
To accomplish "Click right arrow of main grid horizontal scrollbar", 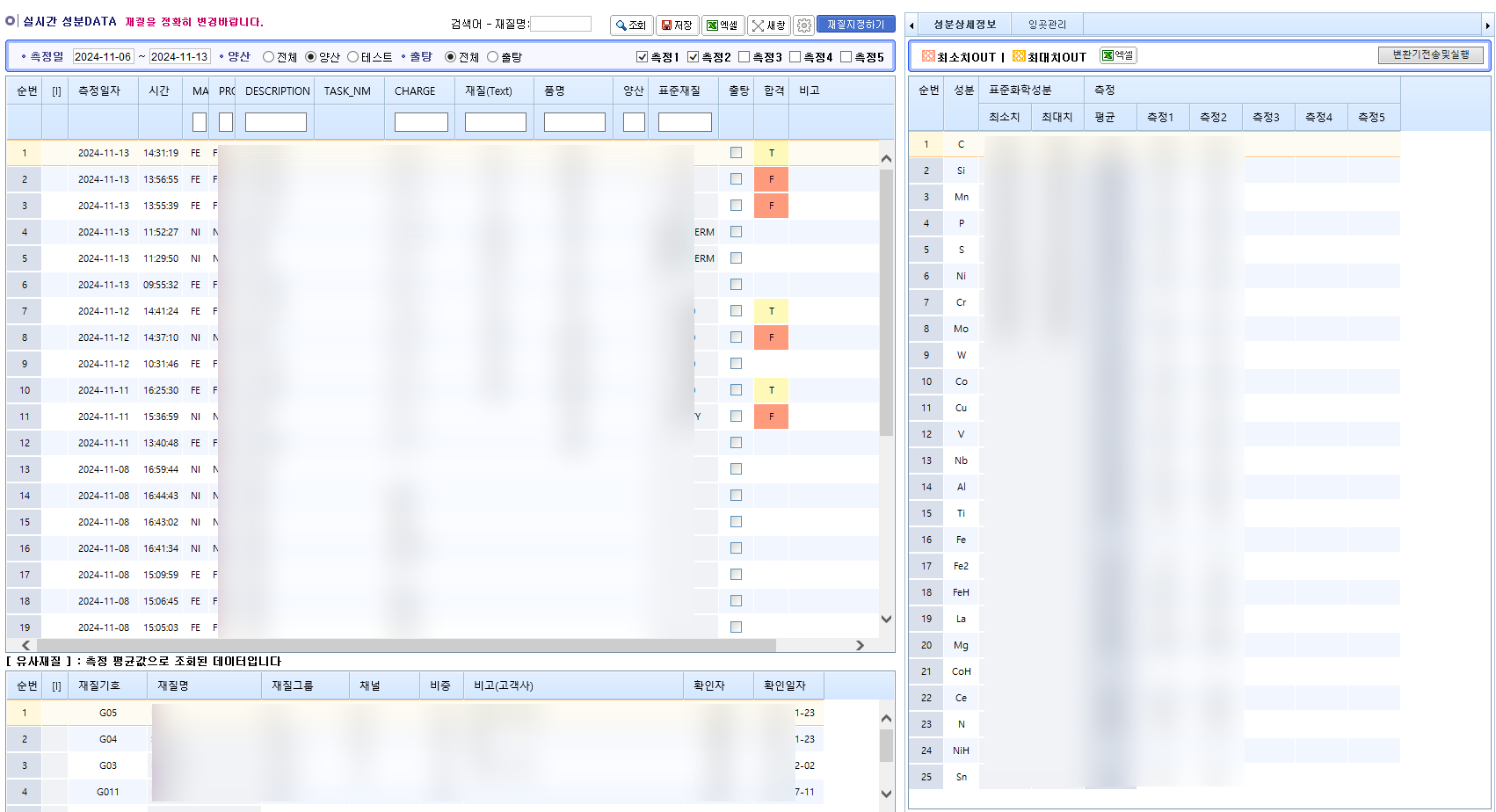I will click(860, 645).
